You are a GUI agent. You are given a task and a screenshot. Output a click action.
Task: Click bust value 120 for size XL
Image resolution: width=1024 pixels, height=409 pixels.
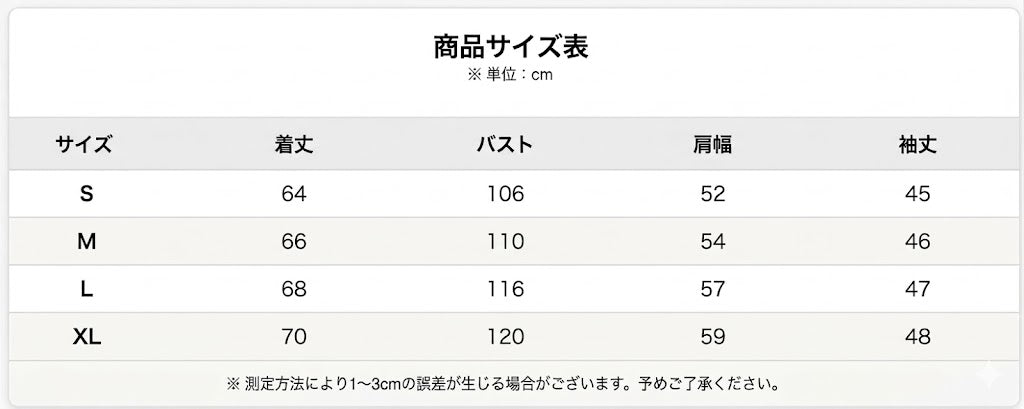(506, 337)
